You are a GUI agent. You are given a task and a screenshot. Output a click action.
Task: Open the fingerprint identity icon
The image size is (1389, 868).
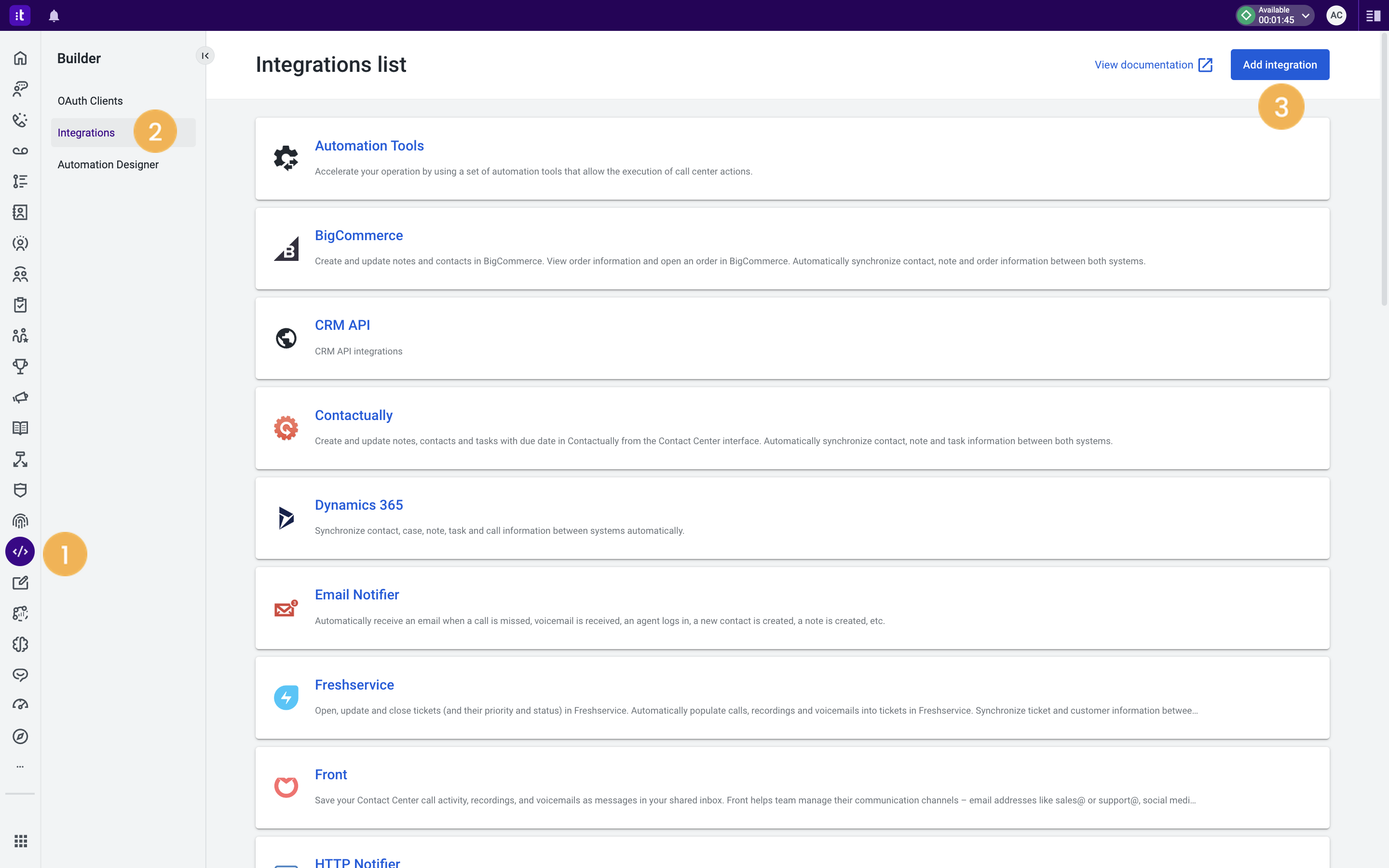tap(20, 521)
